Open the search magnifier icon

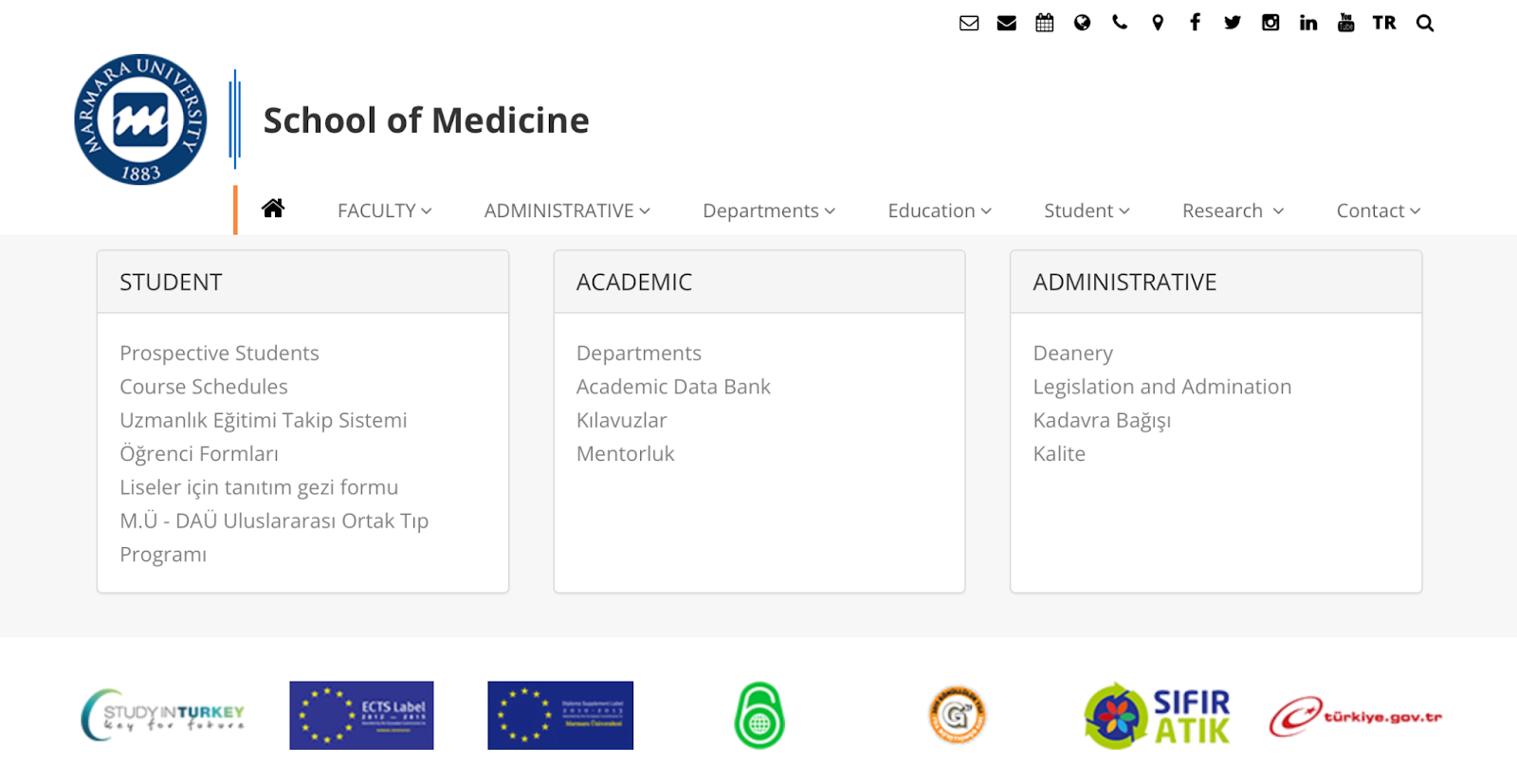point(1425,23)
